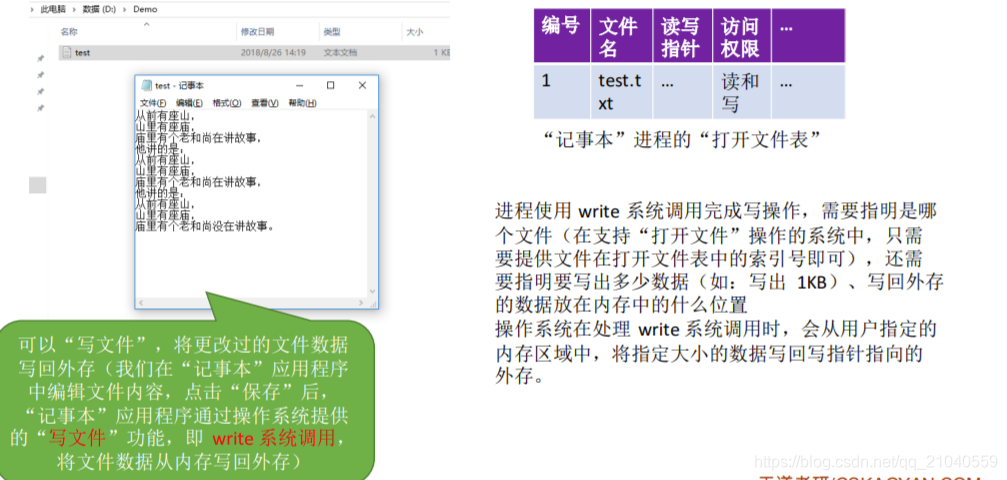Click the red 写文件 text in the green bubble
Screen dimensions: 1007x480
coord(77,438)
